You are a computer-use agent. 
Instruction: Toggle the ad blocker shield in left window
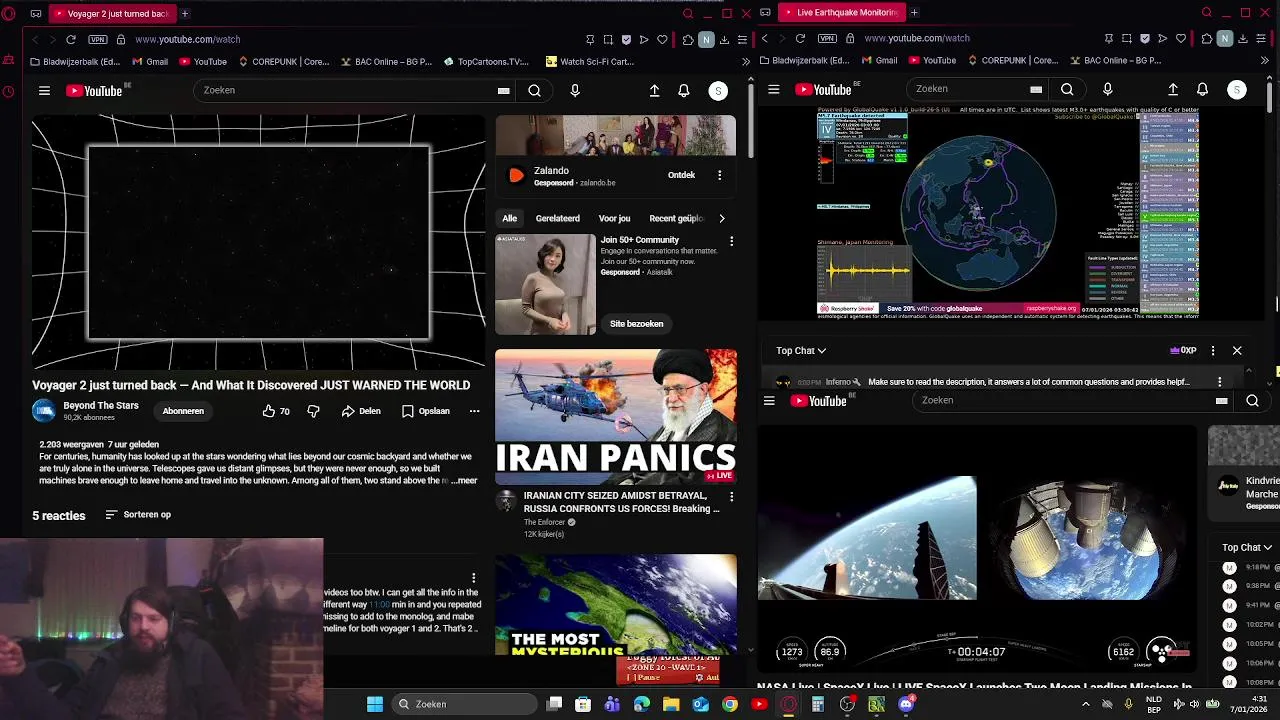[x=626, y=39]
